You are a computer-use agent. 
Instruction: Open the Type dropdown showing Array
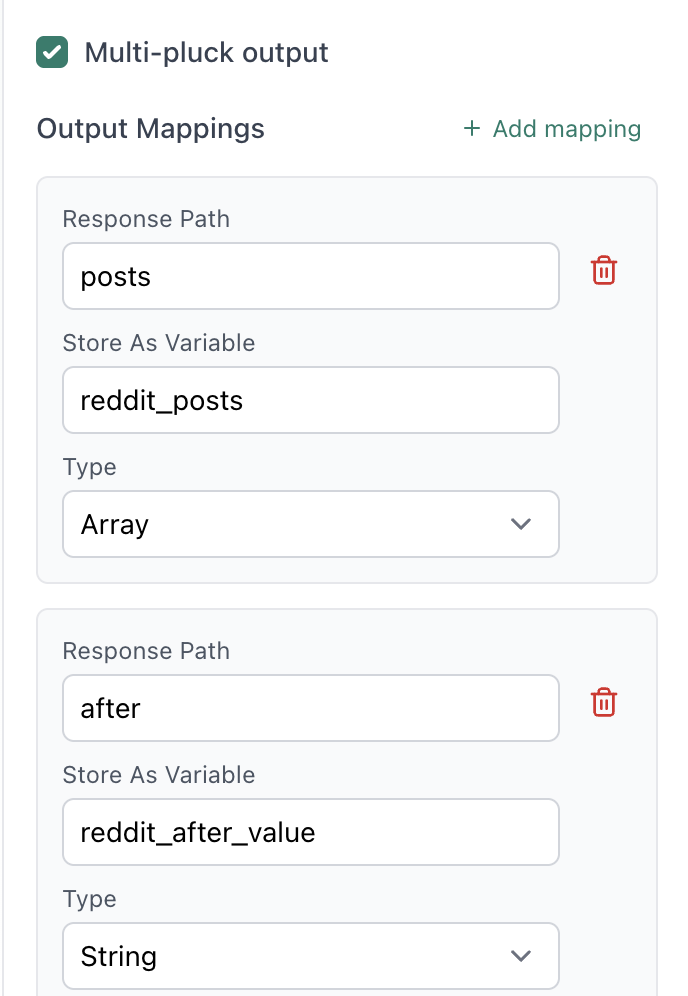click(310, 524)
